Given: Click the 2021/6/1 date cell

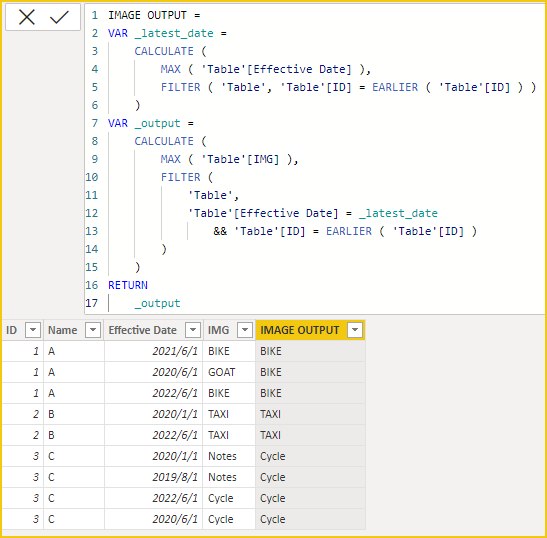Looking at the screenshot, I should click(153, 351).
